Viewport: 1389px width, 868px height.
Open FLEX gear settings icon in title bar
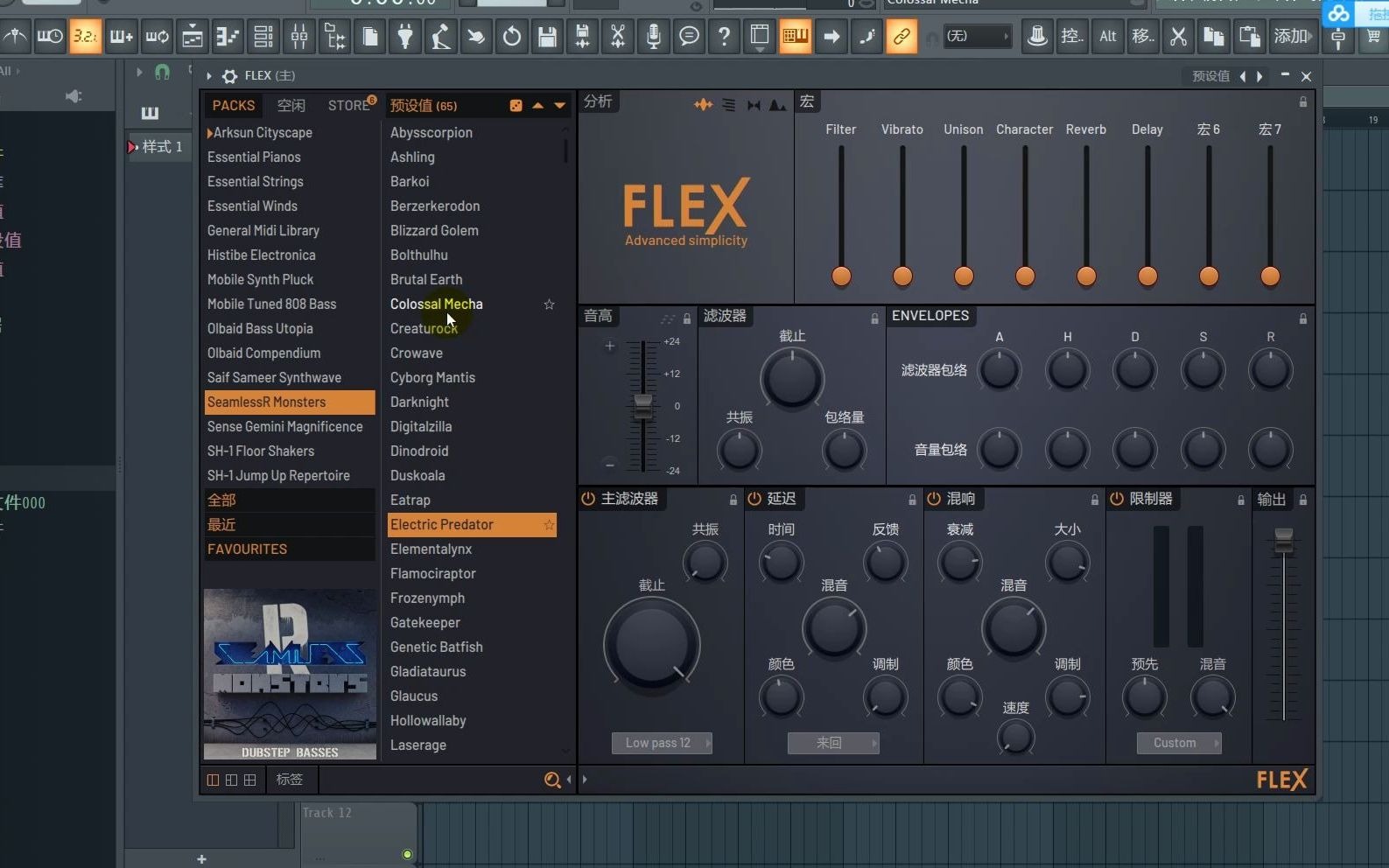[229, 76]
